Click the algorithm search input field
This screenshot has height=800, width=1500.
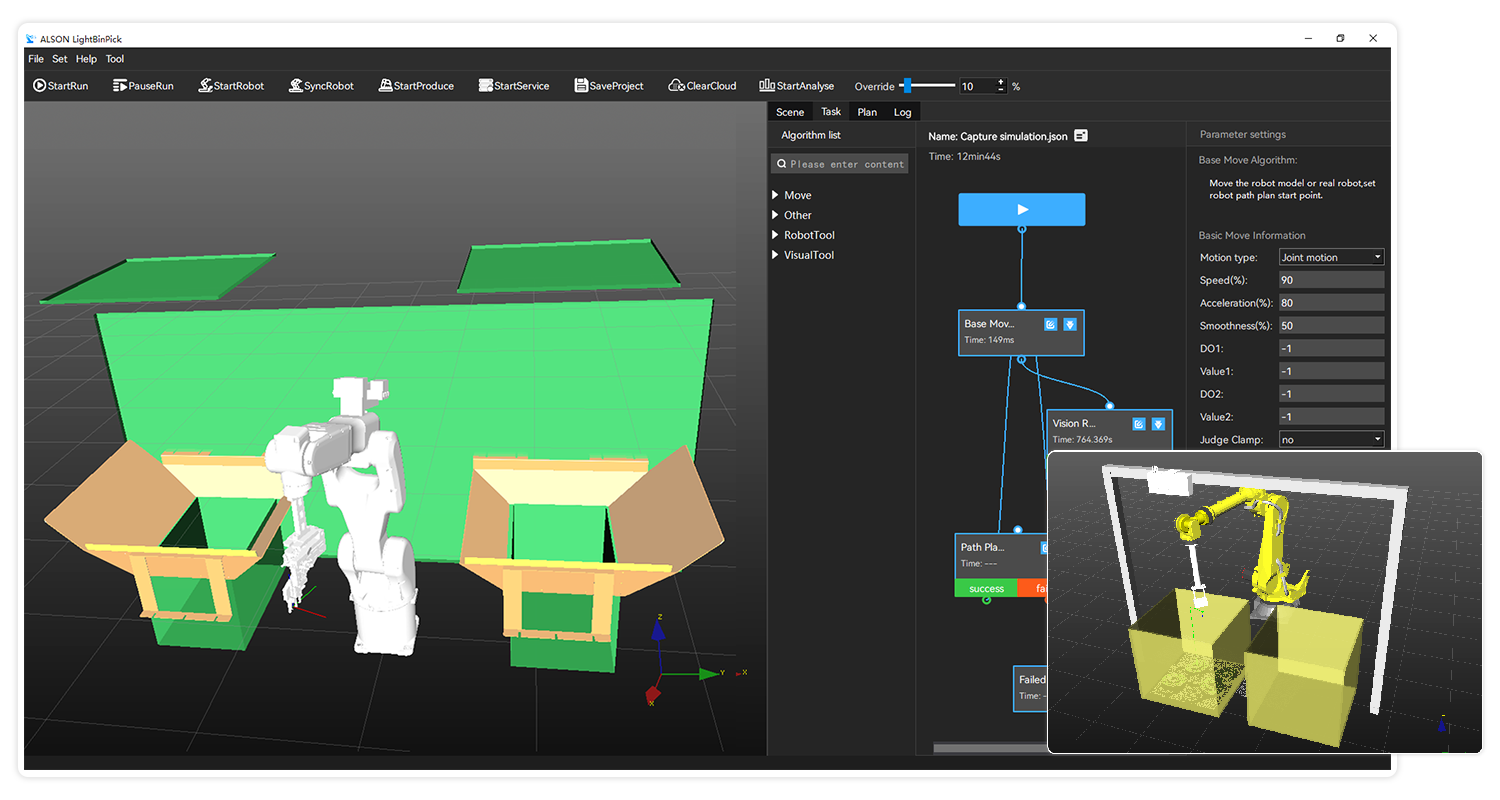[845, 162]
